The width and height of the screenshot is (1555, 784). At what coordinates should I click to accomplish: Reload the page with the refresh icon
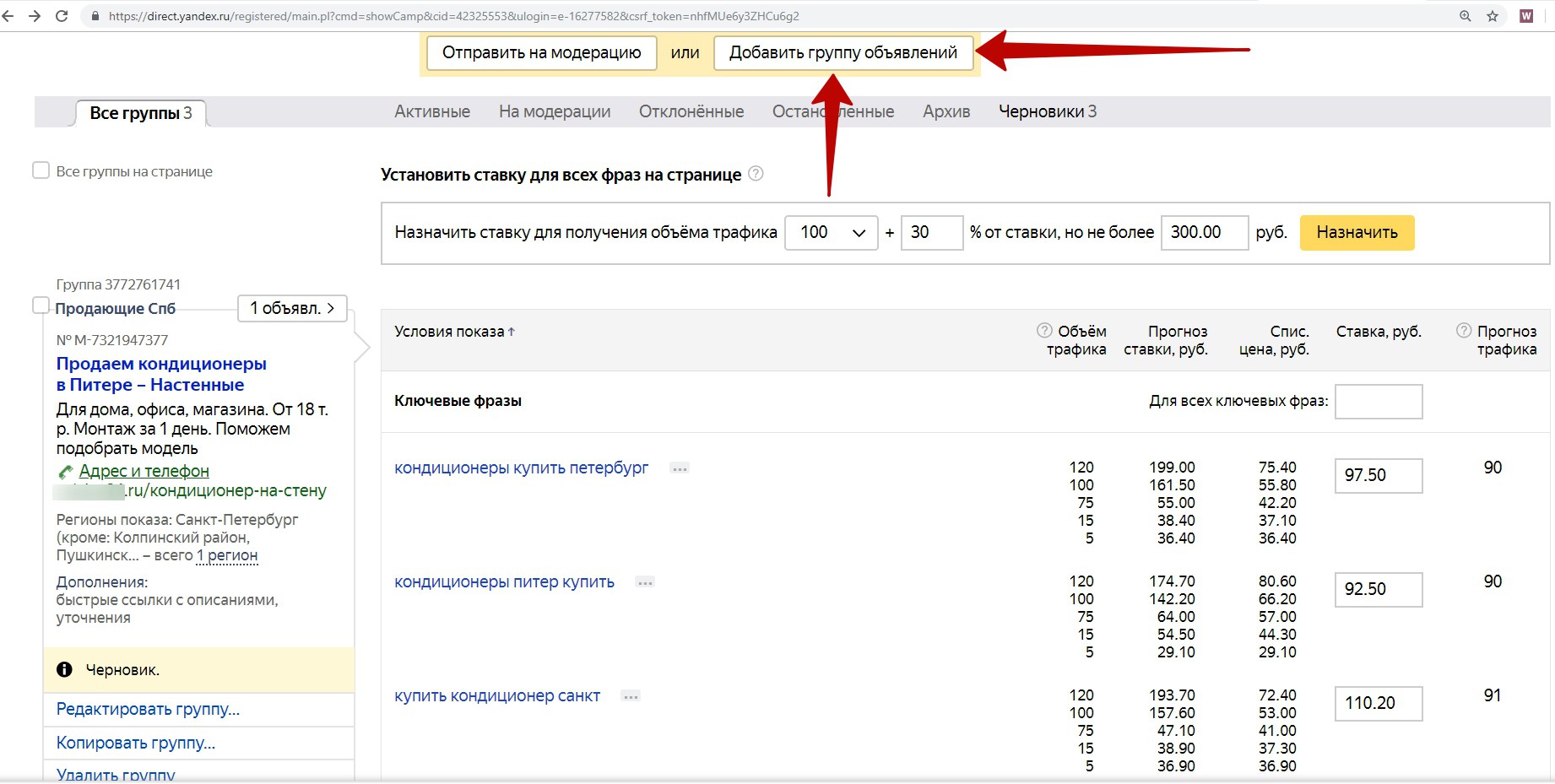coord(62,16)
